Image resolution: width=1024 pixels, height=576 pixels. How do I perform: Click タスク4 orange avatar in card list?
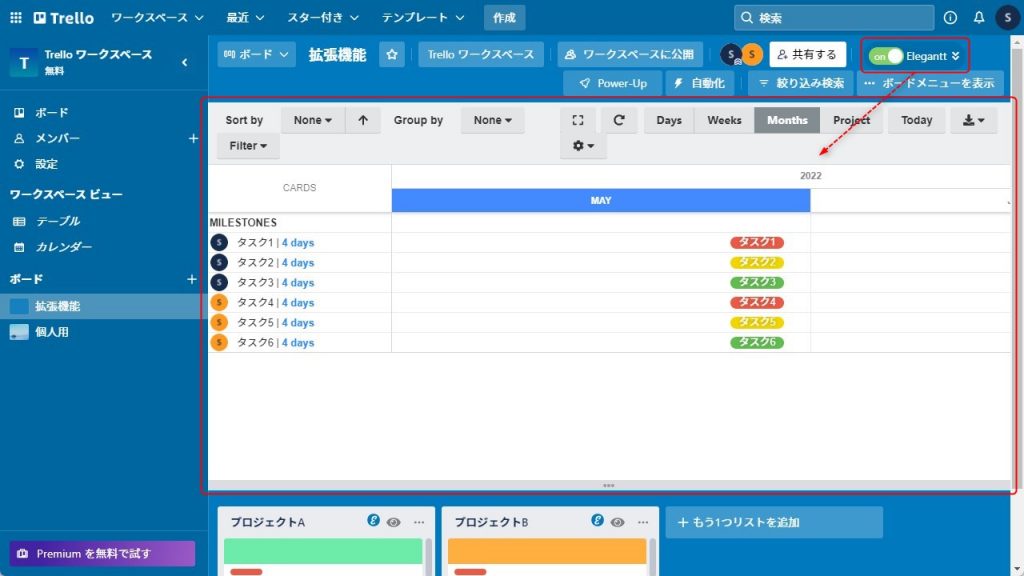pos(219,302)
